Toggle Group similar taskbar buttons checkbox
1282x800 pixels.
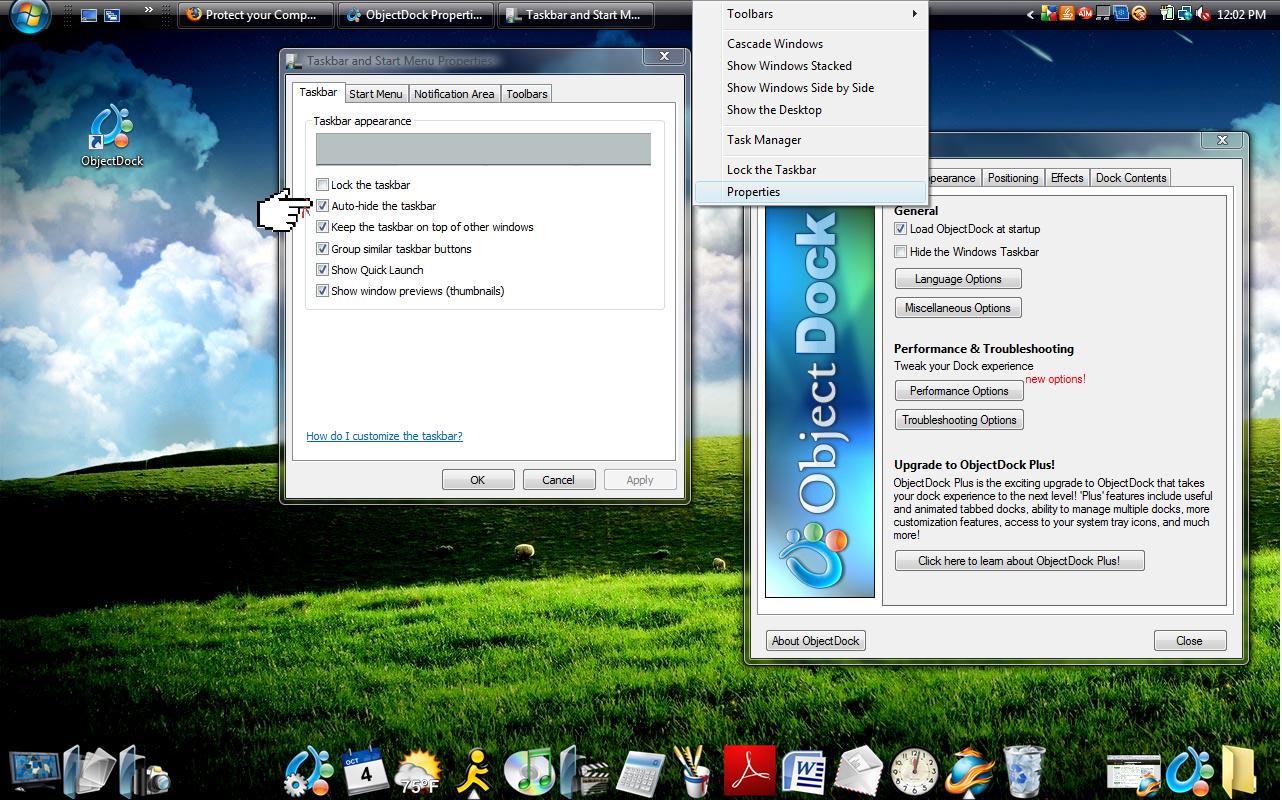click(322, 248)
